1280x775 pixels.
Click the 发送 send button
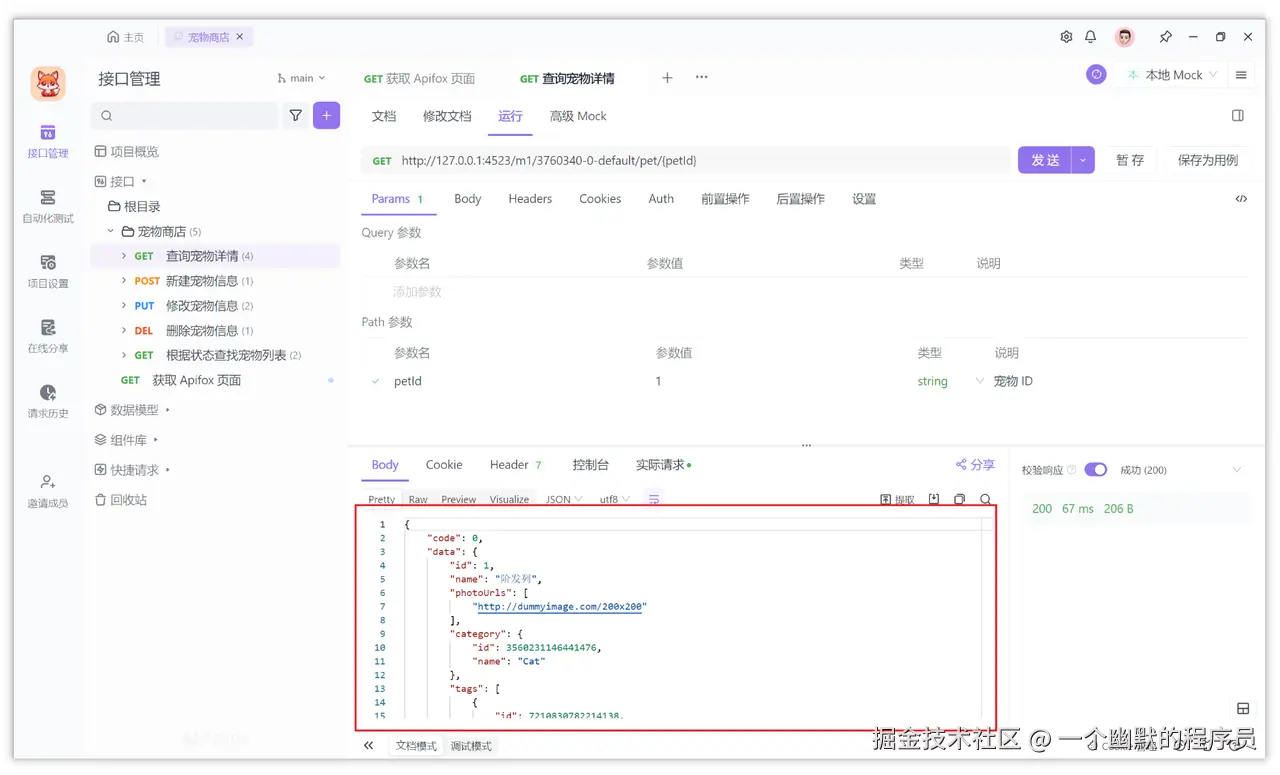(1045, 160)
